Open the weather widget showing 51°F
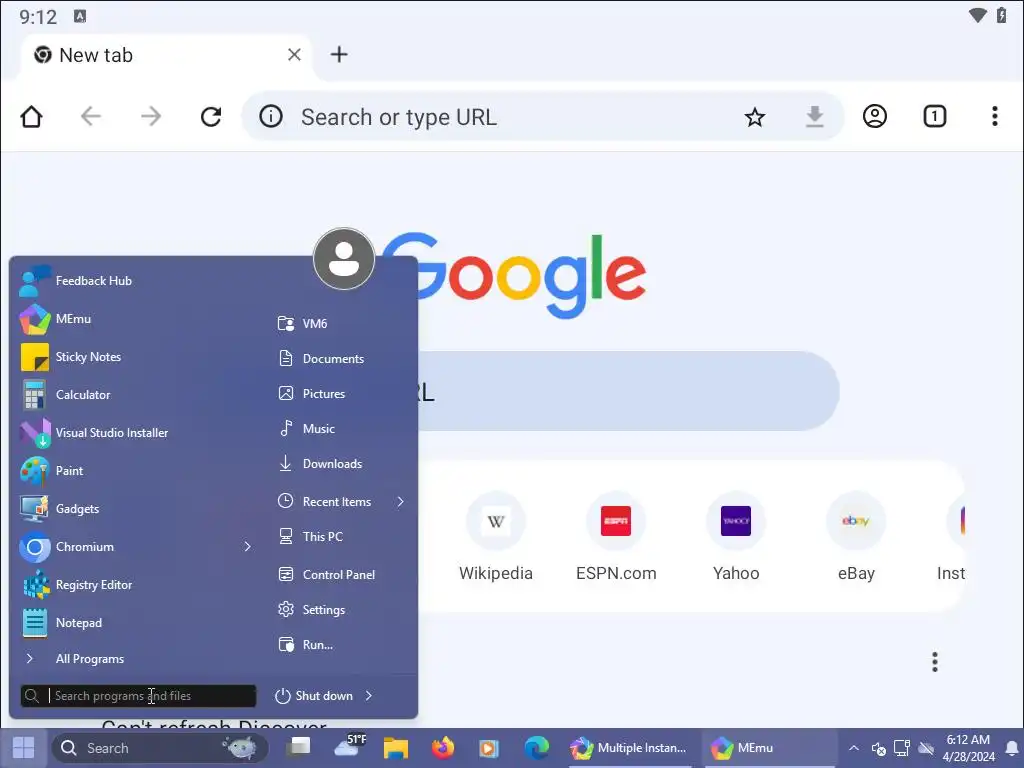The height and width of the screenshot is (768, 1024). click(349, 746)
